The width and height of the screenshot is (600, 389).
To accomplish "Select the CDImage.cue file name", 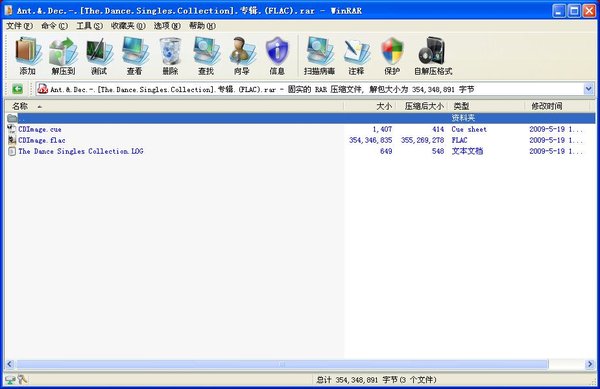I will click(40, 129).
